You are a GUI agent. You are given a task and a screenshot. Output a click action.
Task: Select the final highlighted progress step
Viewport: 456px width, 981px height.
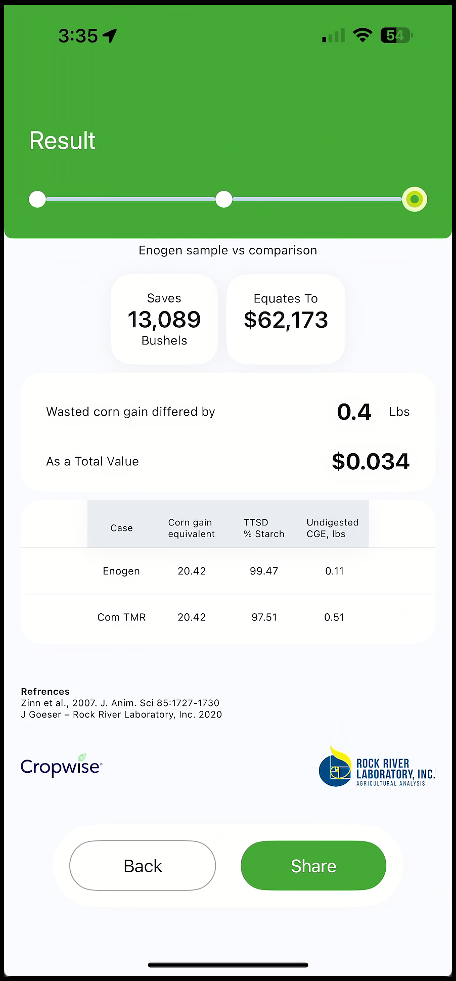click(414, 200)
